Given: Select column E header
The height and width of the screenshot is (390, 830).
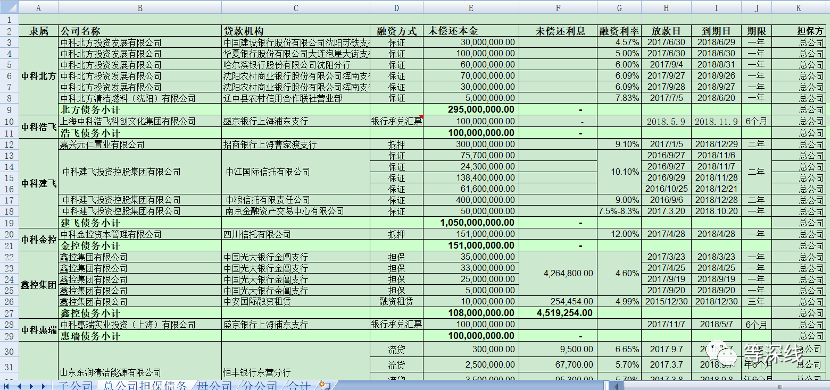Looking at the screenshot, I should (471, 7).
